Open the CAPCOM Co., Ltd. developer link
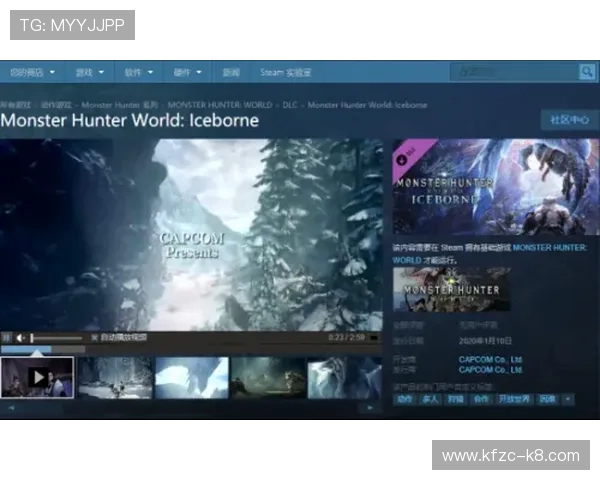Image resolution: width=600 pixels, height=480 pixels. tap(489, 360)
